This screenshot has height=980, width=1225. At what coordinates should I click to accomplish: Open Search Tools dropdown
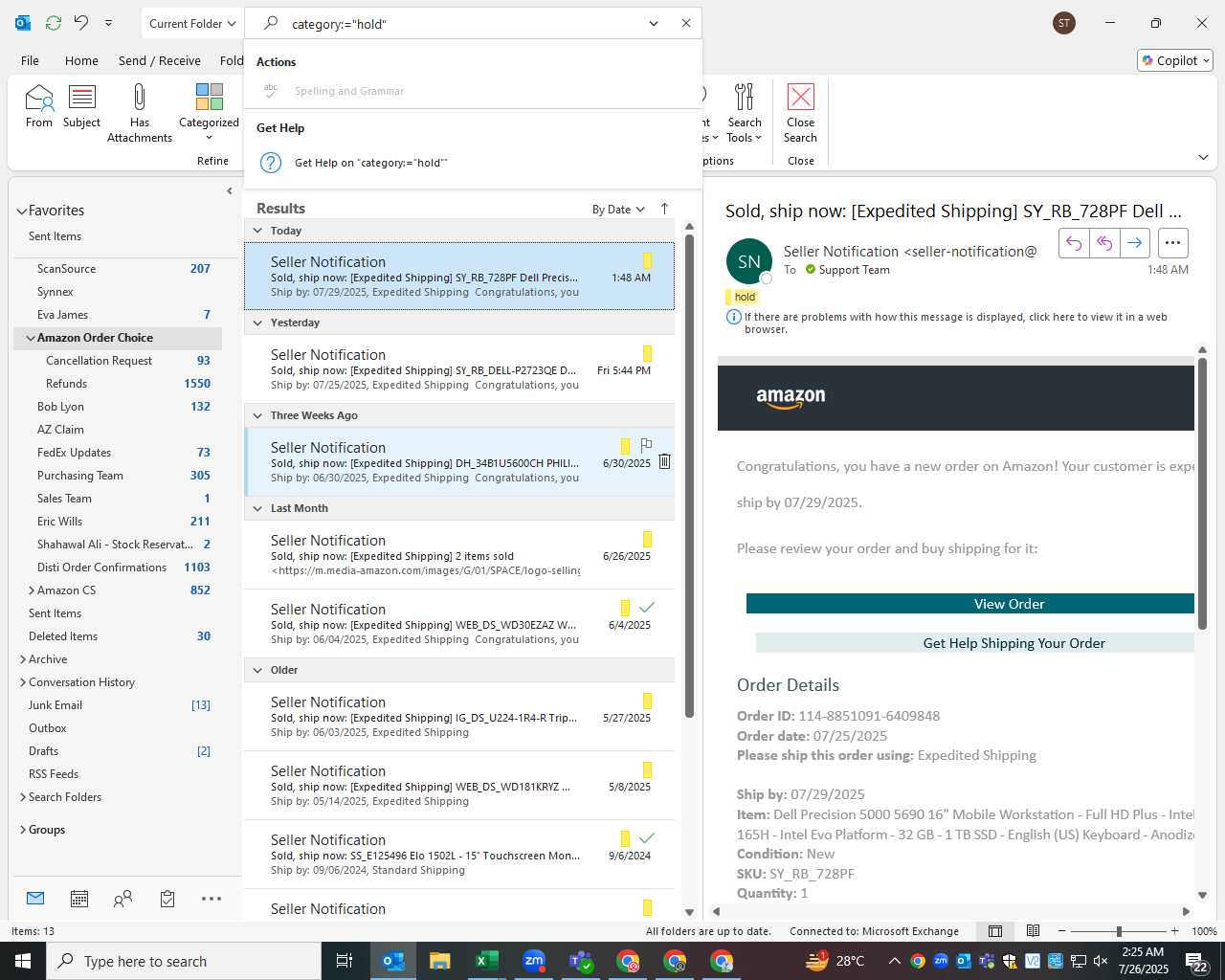pyautogui.click(x=745, y=112)
